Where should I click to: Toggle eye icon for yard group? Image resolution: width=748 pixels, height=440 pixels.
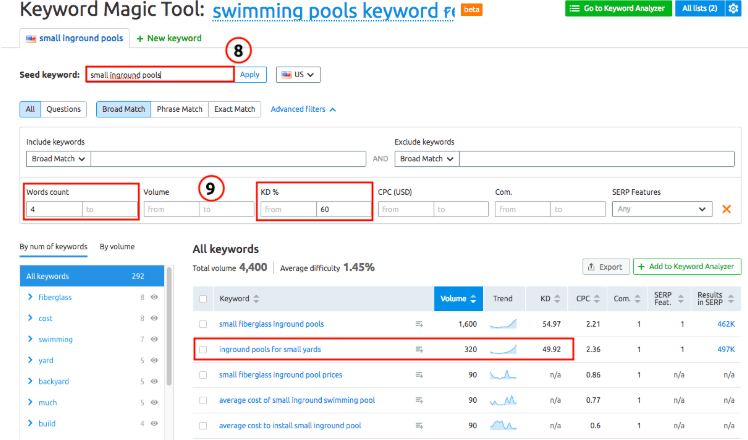pyautogui.click(x=154, y=360)
